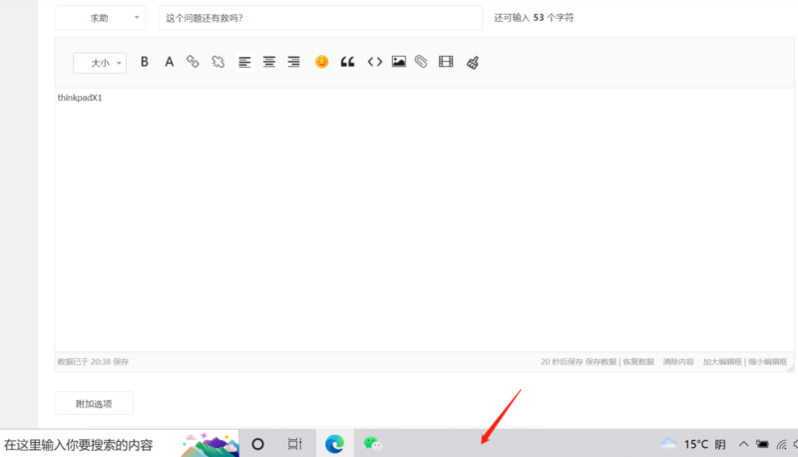This screenshot has width=798, height=457.
Task: Insert a code block
Action: pos(375,62)
